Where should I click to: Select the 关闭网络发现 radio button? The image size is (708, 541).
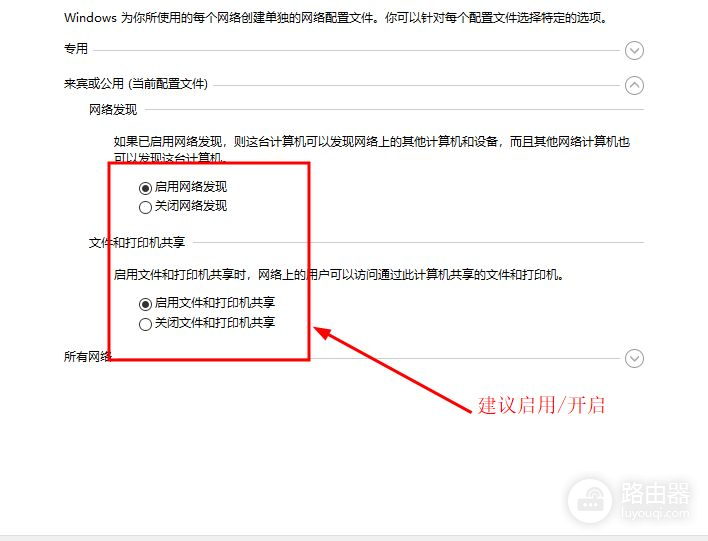(145, 207)
